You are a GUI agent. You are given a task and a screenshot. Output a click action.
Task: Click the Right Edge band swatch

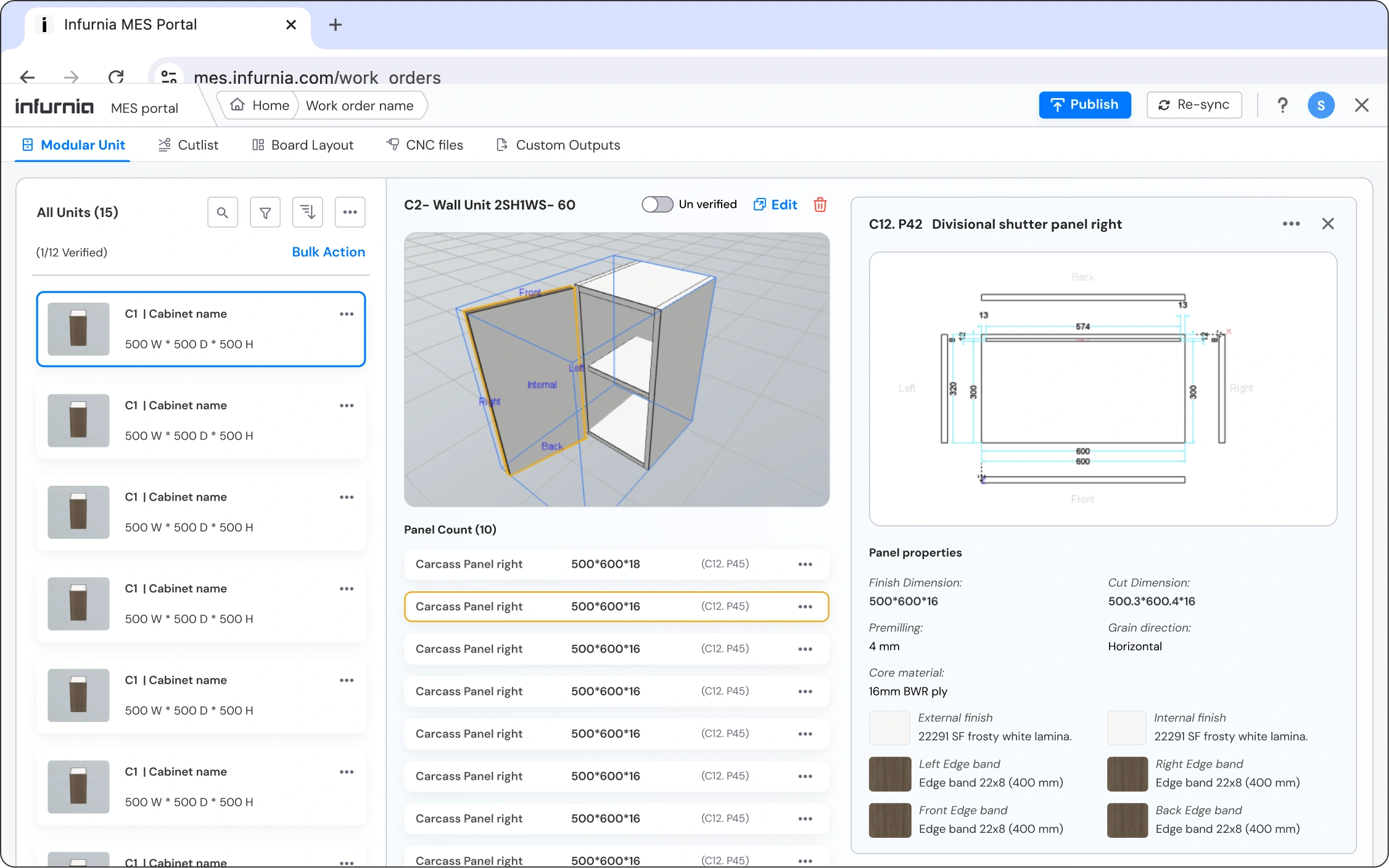1127,774
